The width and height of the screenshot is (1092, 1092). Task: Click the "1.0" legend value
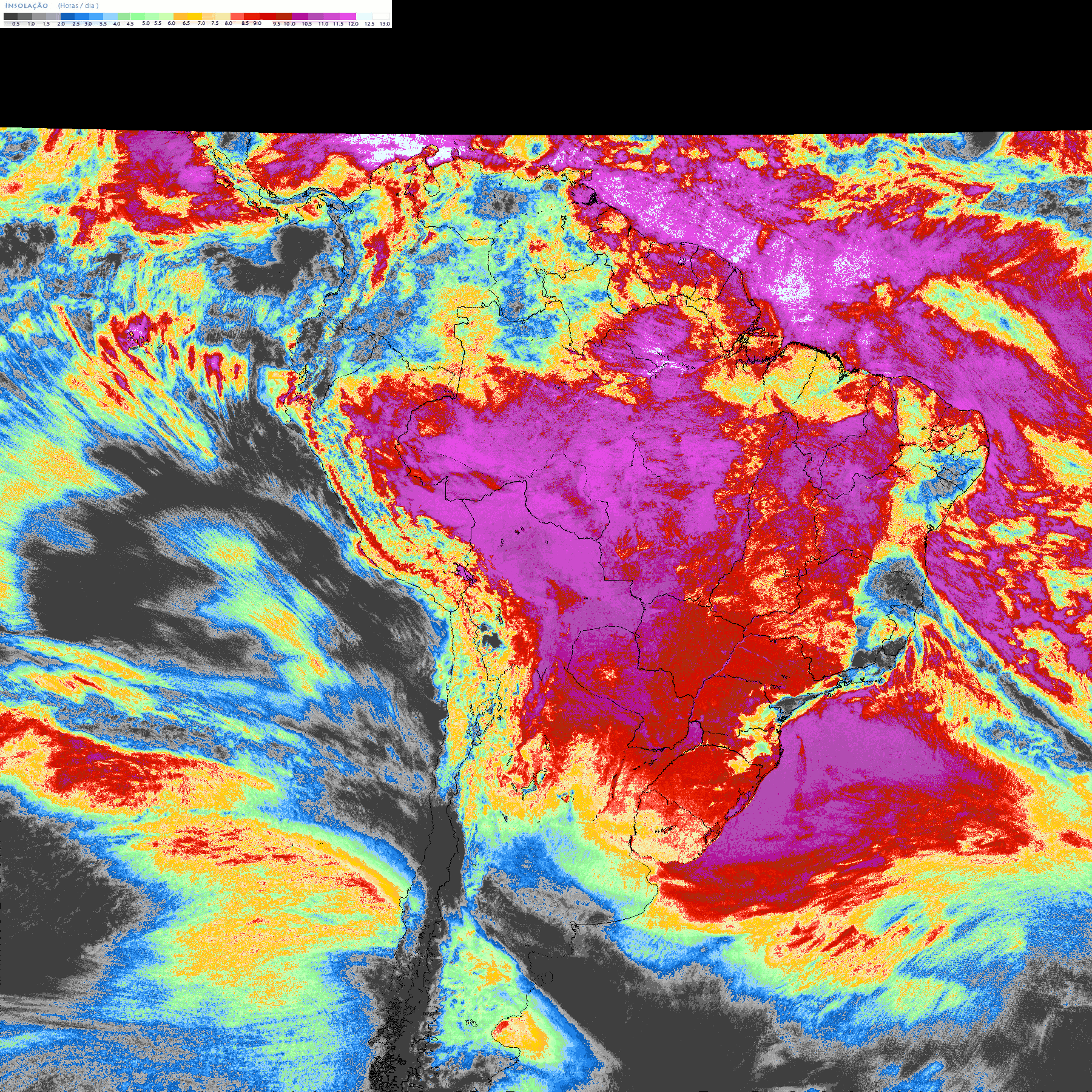(x=31, y=24)
